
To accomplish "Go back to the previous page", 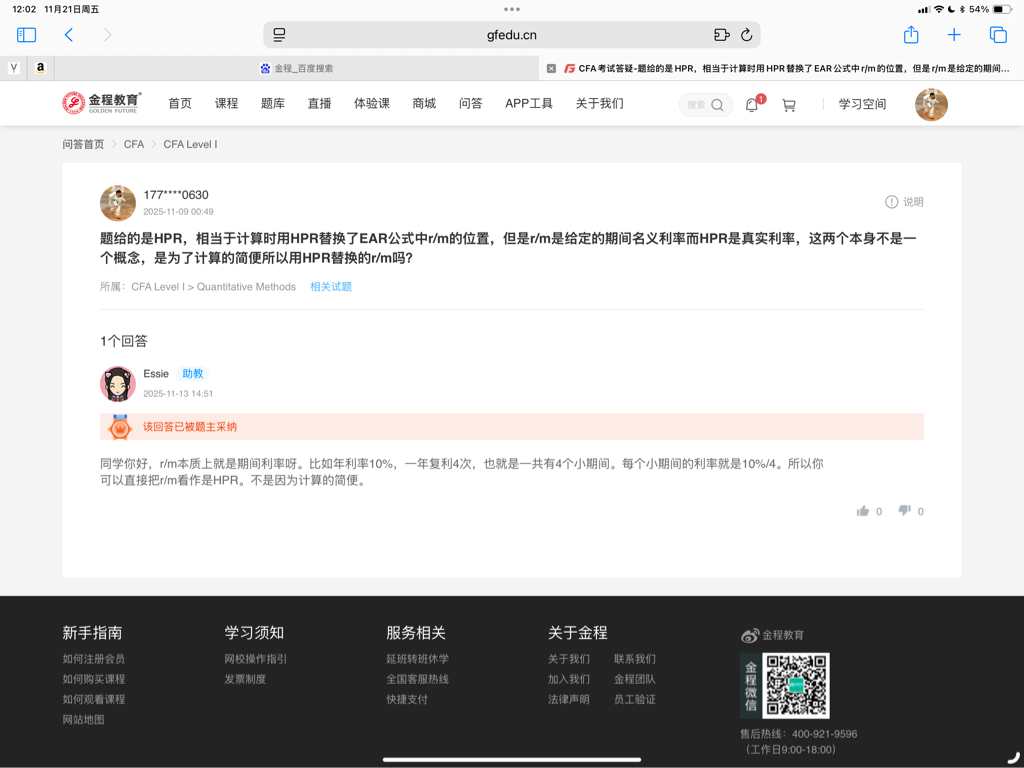I will tap(69, 35).
